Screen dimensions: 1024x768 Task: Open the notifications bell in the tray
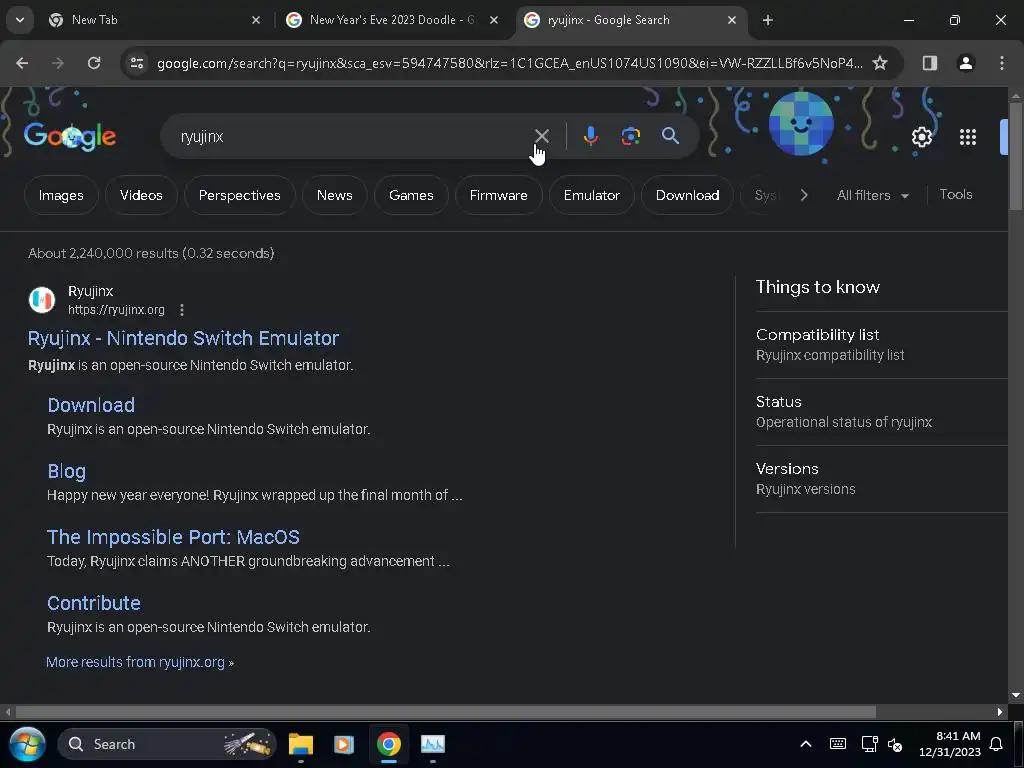pyautogui.click(x=996, y=744)
